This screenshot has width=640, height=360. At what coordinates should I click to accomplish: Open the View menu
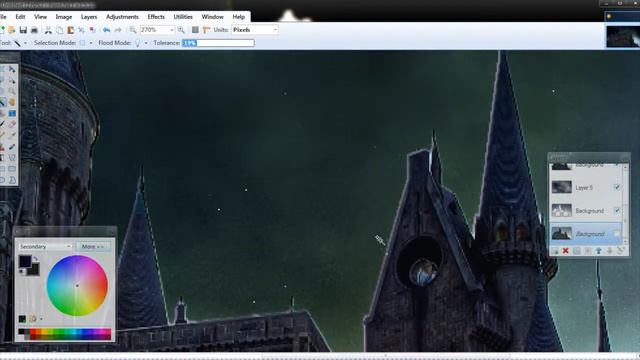[40, 17]
